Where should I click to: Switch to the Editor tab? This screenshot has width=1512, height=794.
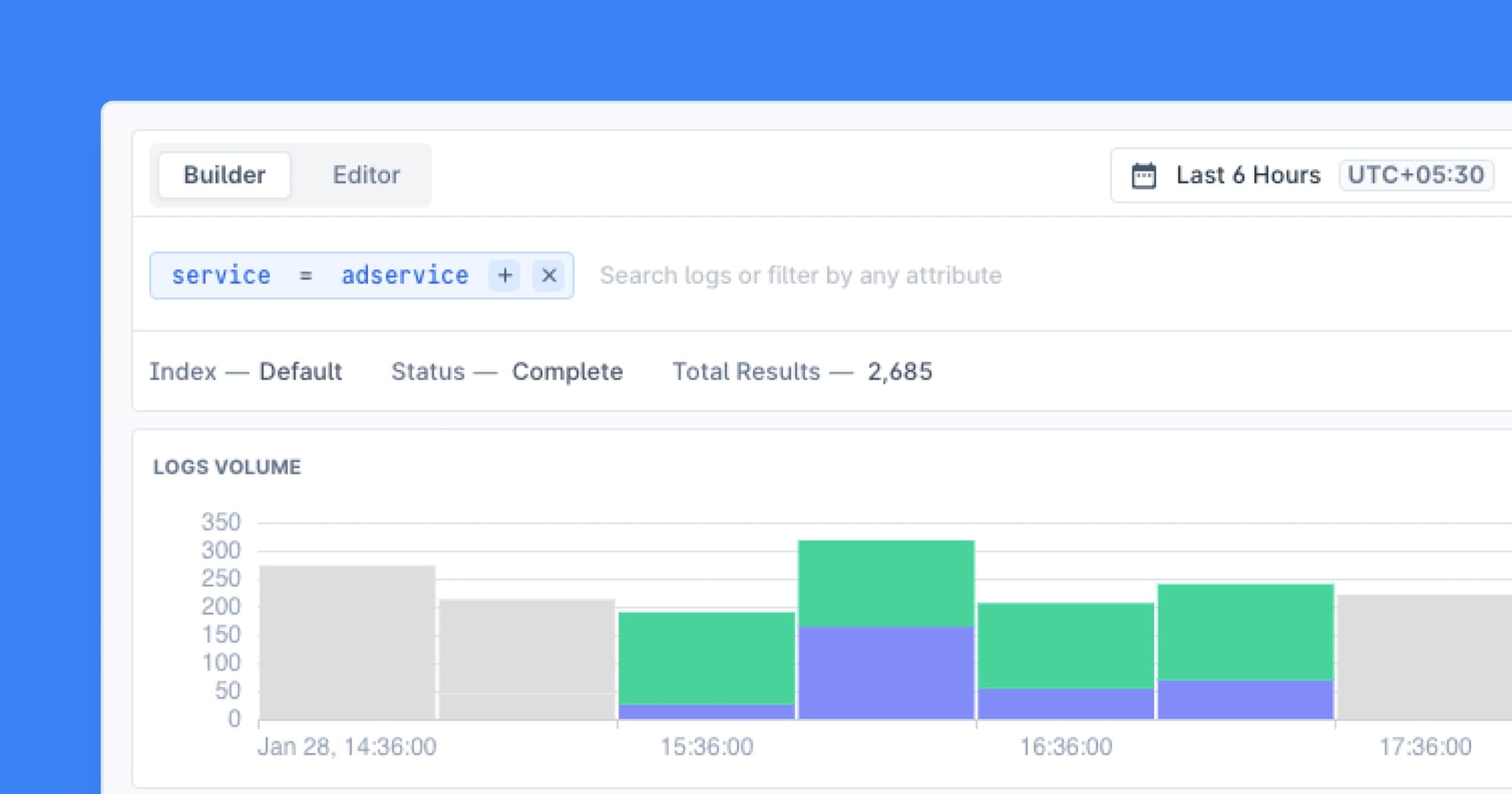coord(366,175)
